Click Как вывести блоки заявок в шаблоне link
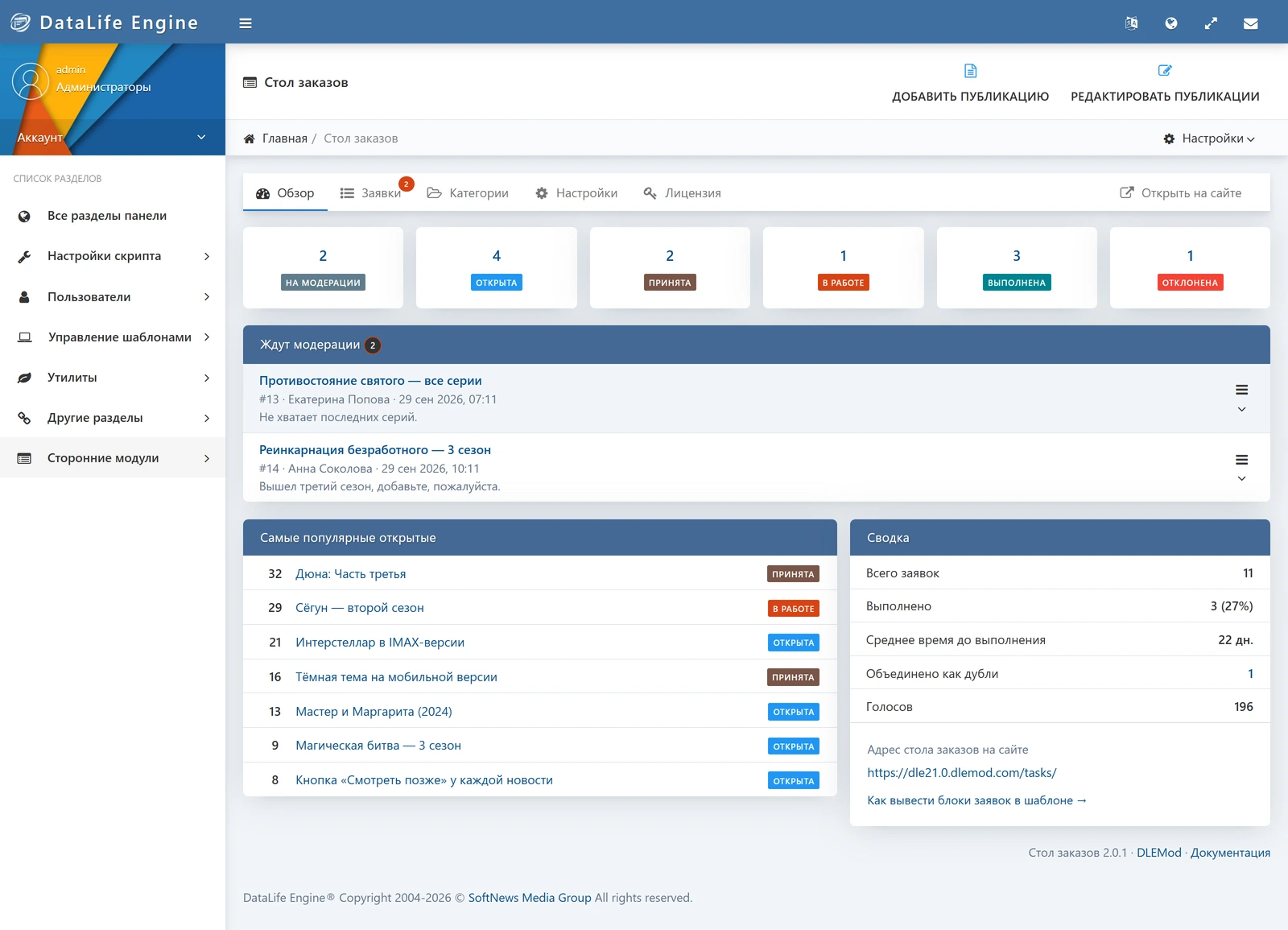 (x=976, y=800)
